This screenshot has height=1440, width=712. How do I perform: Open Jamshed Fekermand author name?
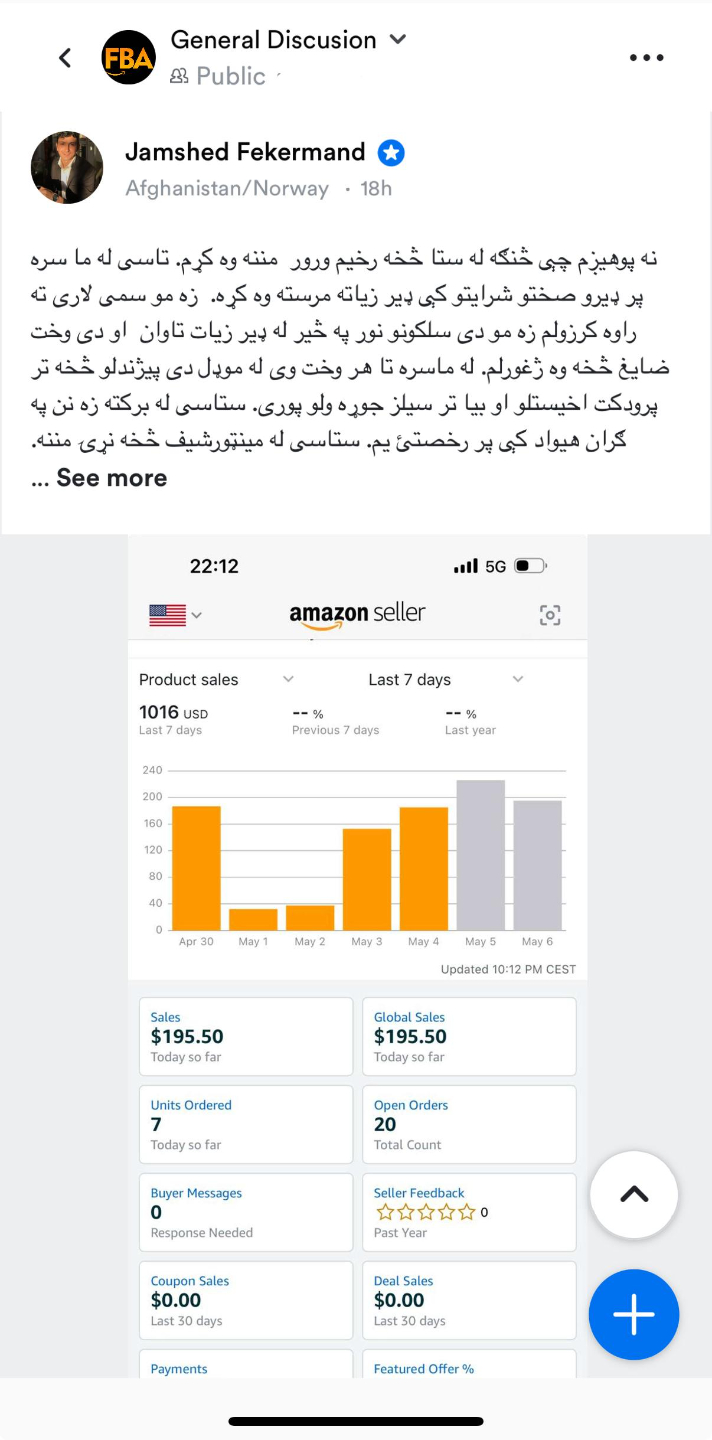(x=245, y=152)
